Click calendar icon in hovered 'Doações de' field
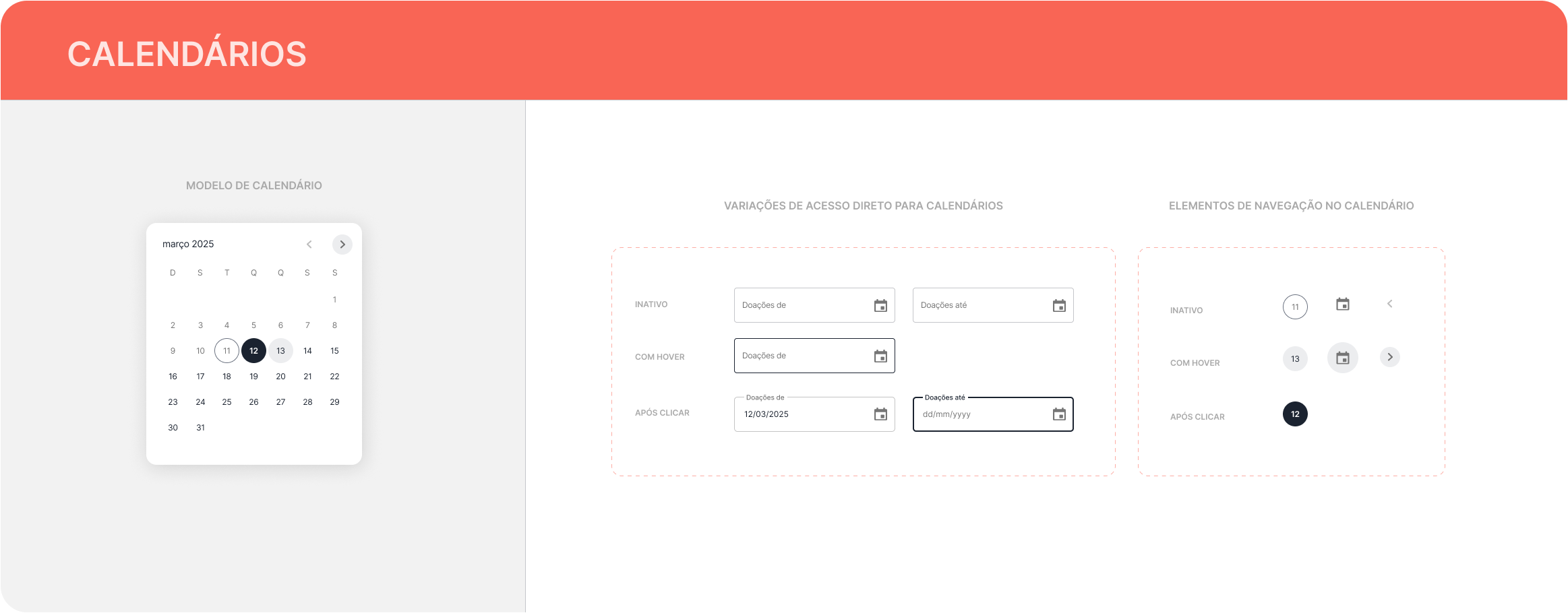 point(880,356)
